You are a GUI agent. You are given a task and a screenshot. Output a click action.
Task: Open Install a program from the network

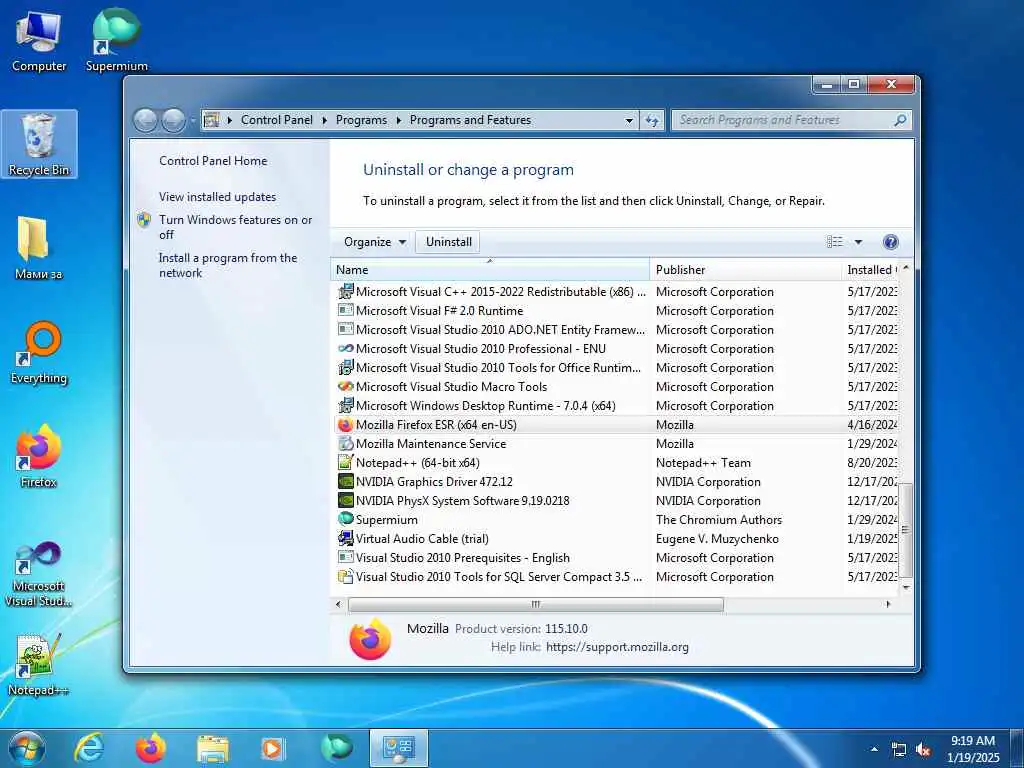tap(227, 265)
